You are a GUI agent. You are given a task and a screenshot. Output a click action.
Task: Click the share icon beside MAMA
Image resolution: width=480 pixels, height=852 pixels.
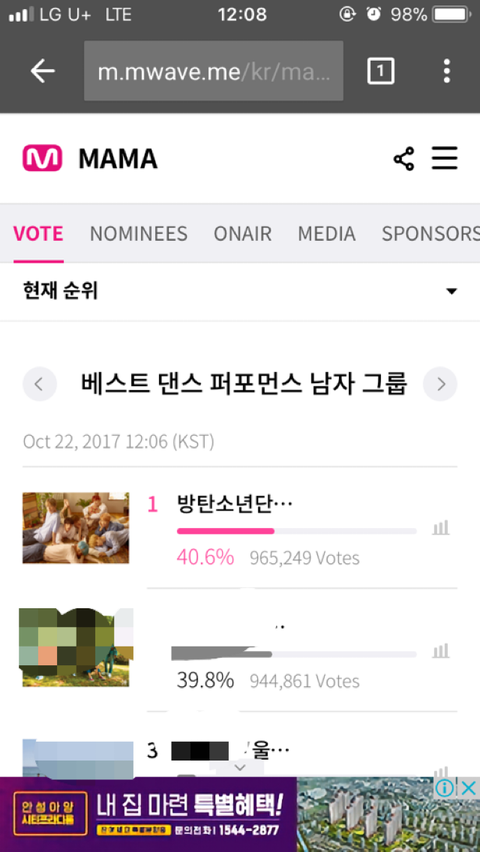point(404,159)
